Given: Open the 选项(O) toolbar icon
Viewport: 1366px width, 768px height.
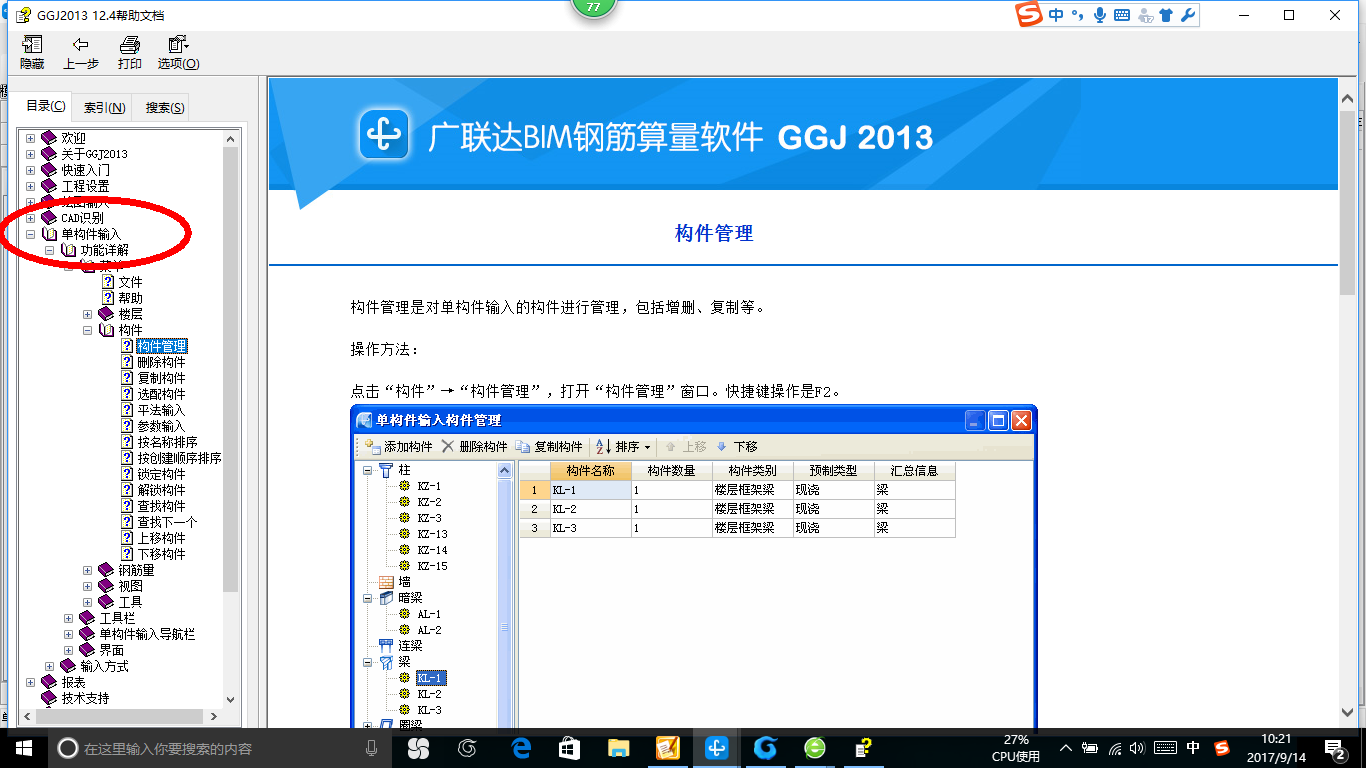Looking at the screenshot, I should (x=178, y=45).
